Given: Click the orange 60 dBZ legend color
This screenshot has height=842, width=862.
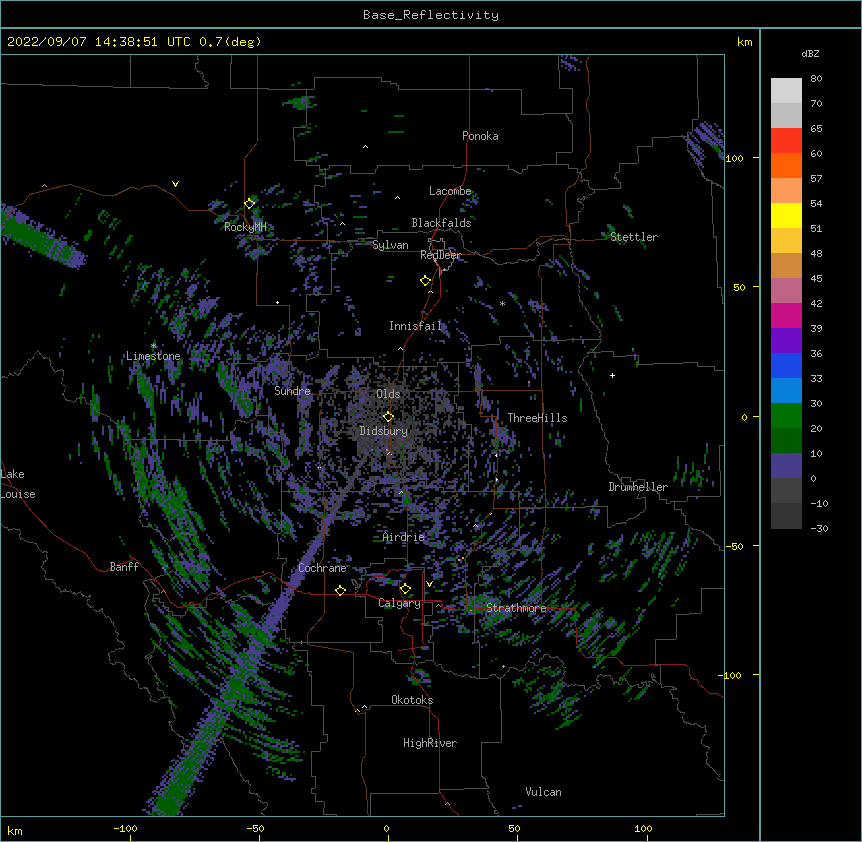Looking at the screenshot, I should coord(786,165).
